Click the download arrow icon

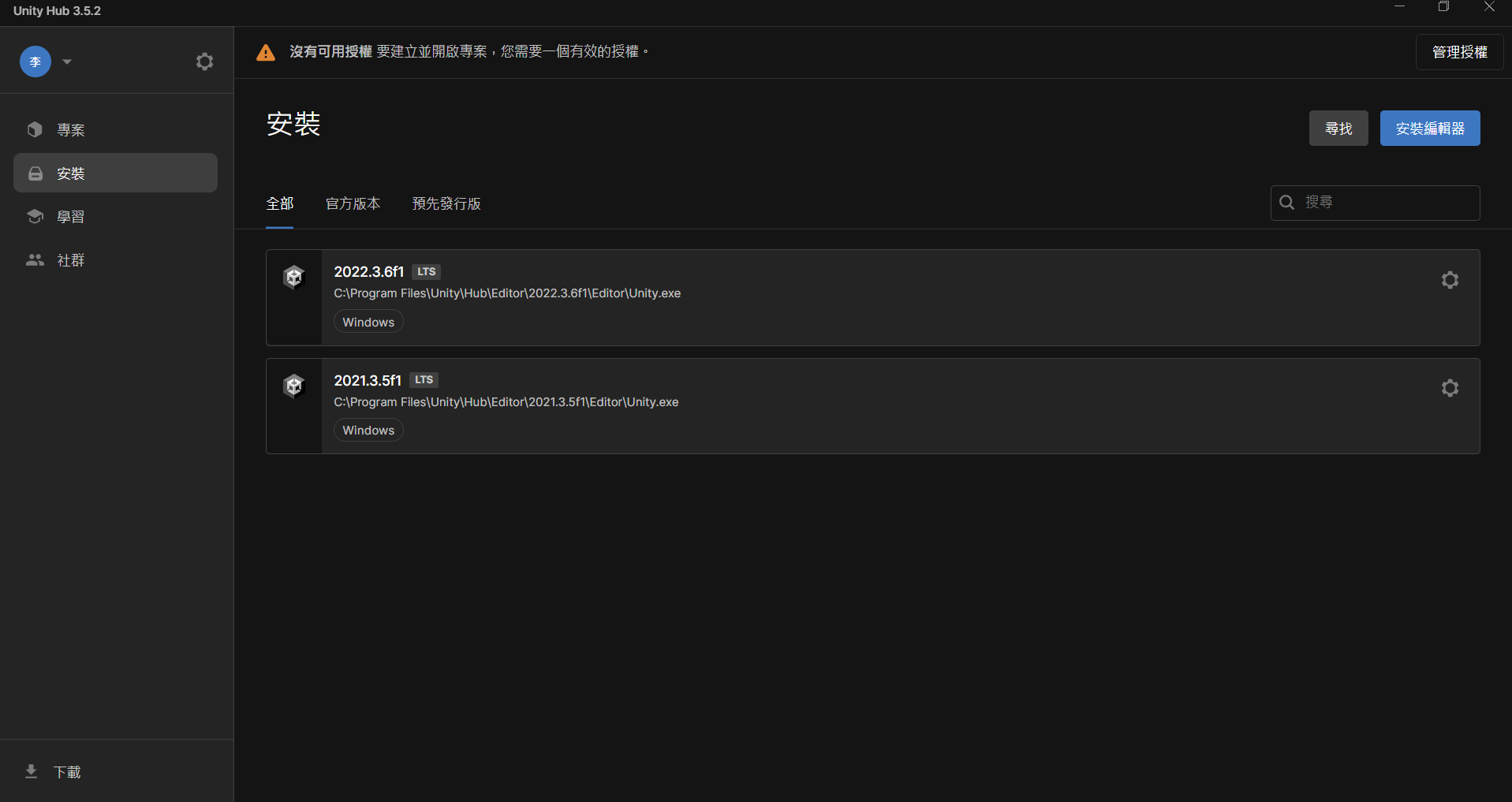pos(32,771)
